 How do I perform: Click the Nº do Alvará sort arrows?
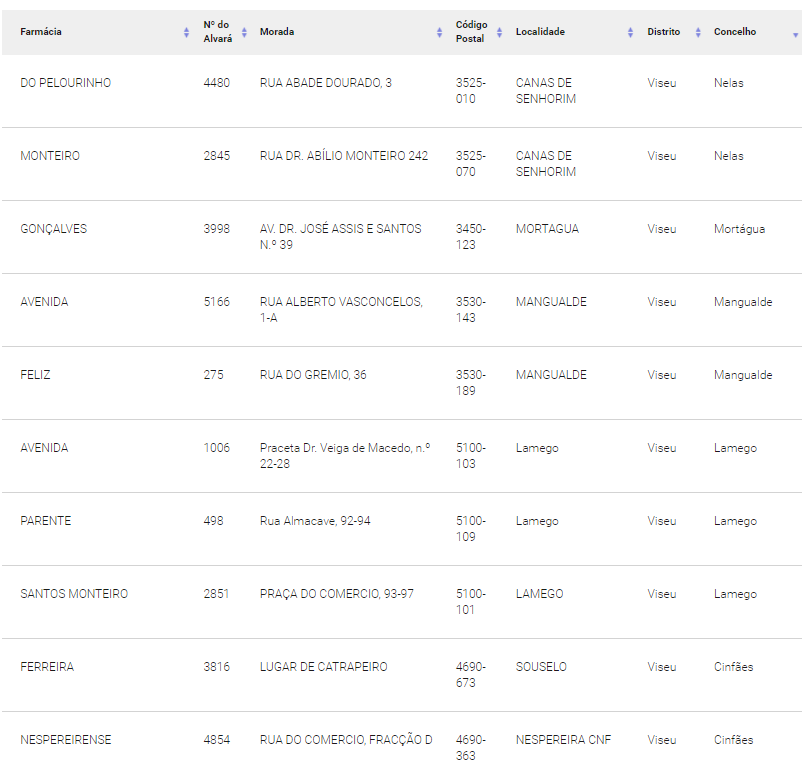click(x=244, y=33)
